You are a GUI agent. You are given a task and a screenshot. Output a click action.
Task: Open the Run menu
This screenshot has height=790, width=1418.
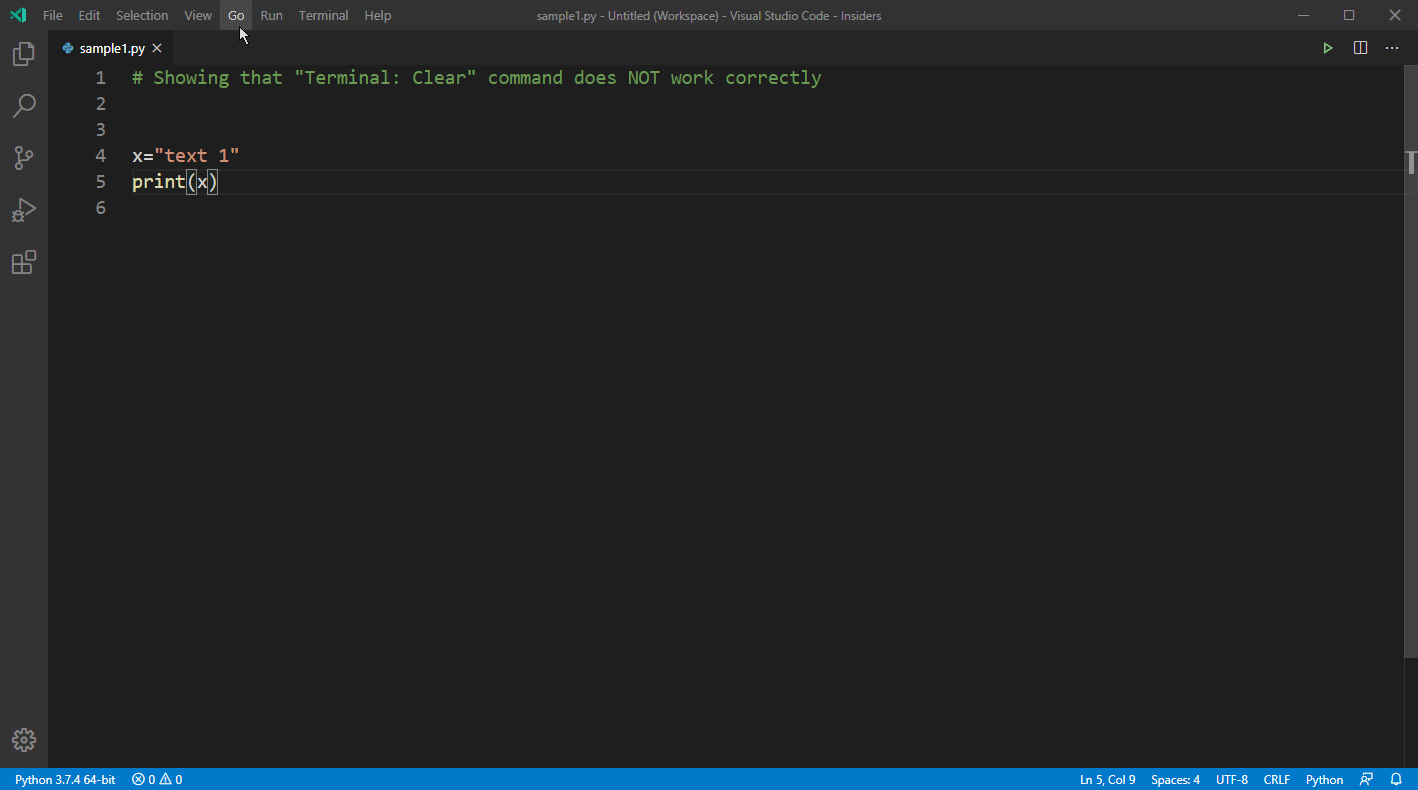pos(271,15)
